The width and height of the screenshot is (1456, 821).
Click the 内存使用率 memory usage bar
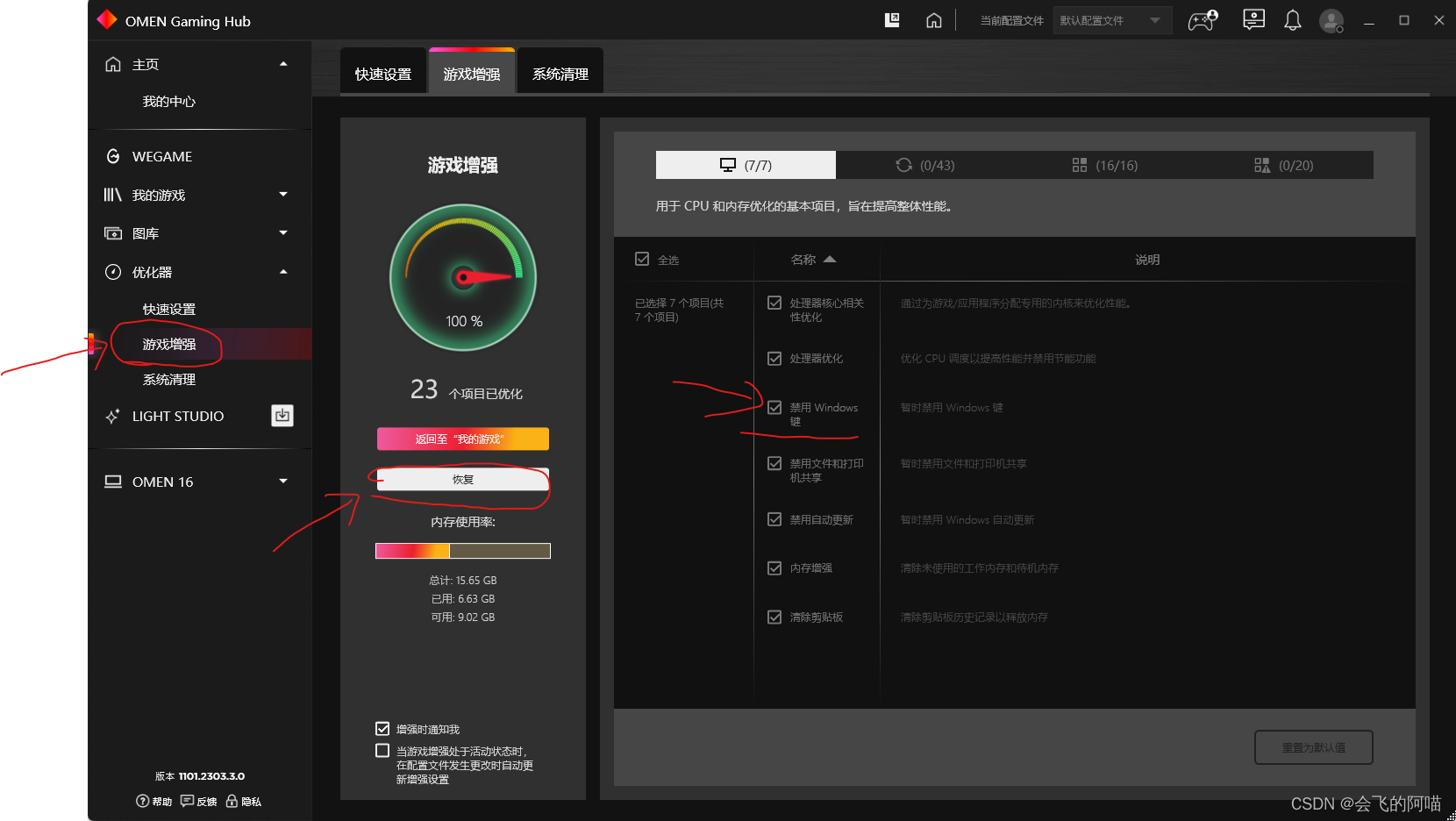point(463,551)
